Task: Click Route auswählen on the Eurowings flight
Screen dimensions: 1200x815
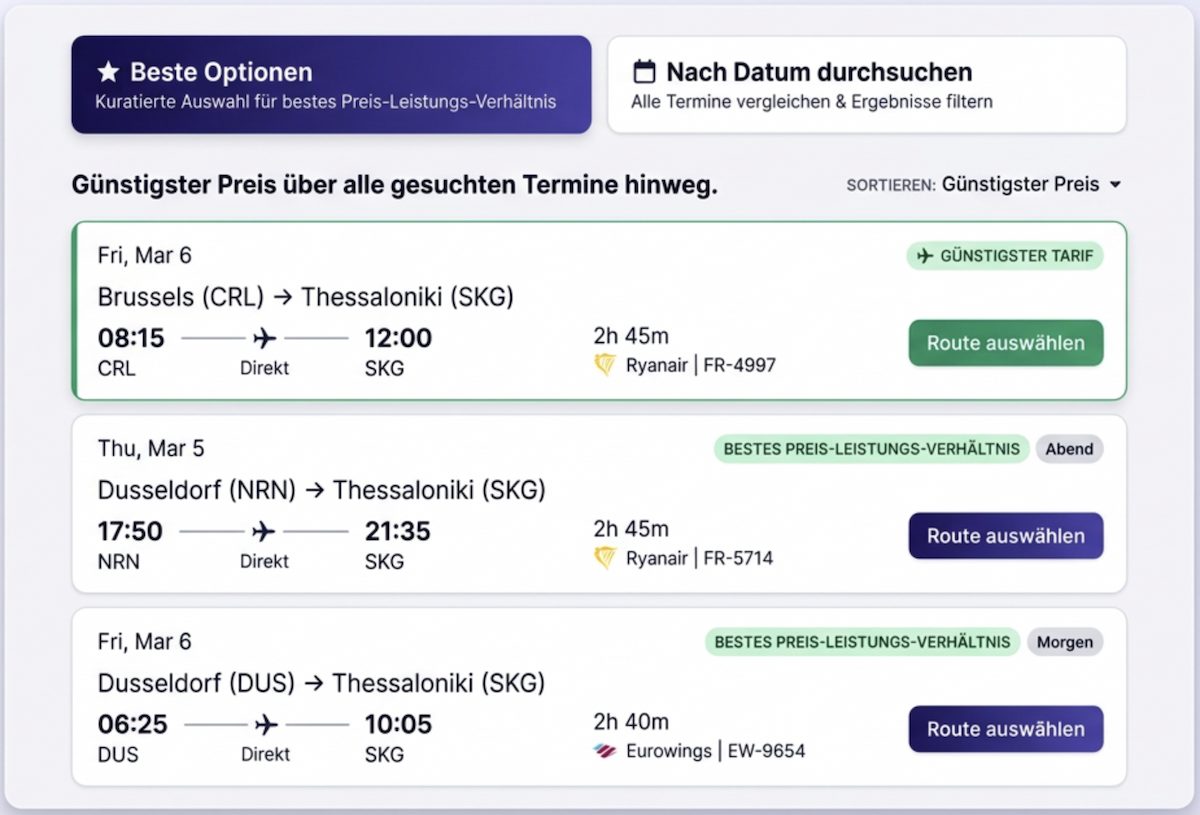Action: [x=1005, y=729]
